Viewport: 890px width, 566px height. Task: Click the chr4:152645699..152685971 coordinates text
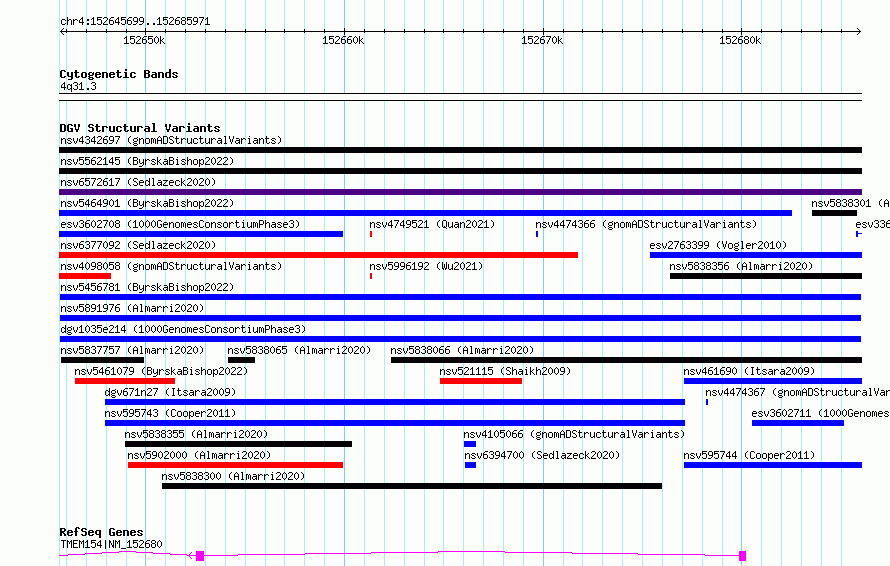click(x=135, y=21)
